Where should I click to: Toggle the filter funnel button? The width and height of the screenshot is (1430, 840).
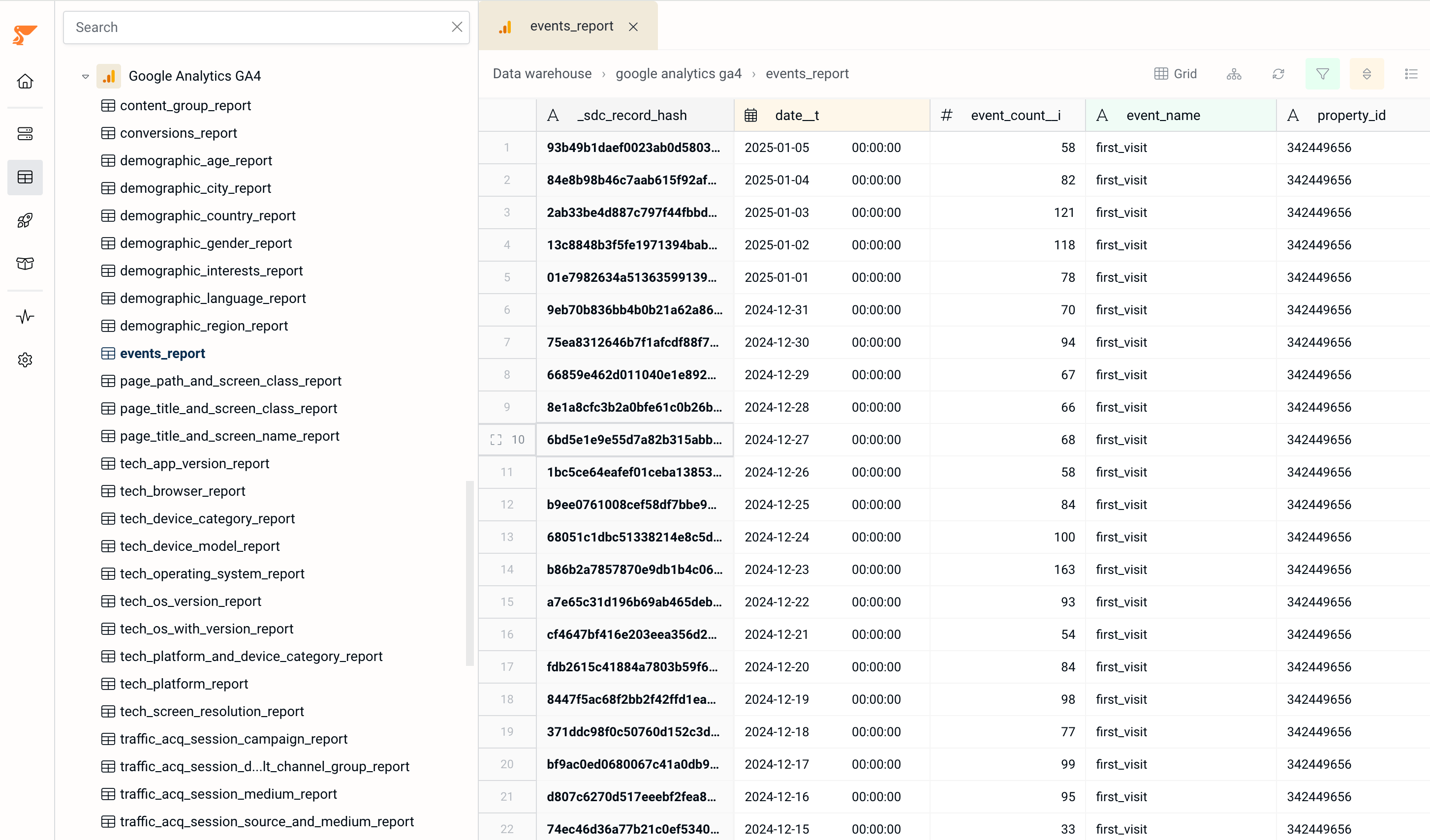click(1322, 74)
